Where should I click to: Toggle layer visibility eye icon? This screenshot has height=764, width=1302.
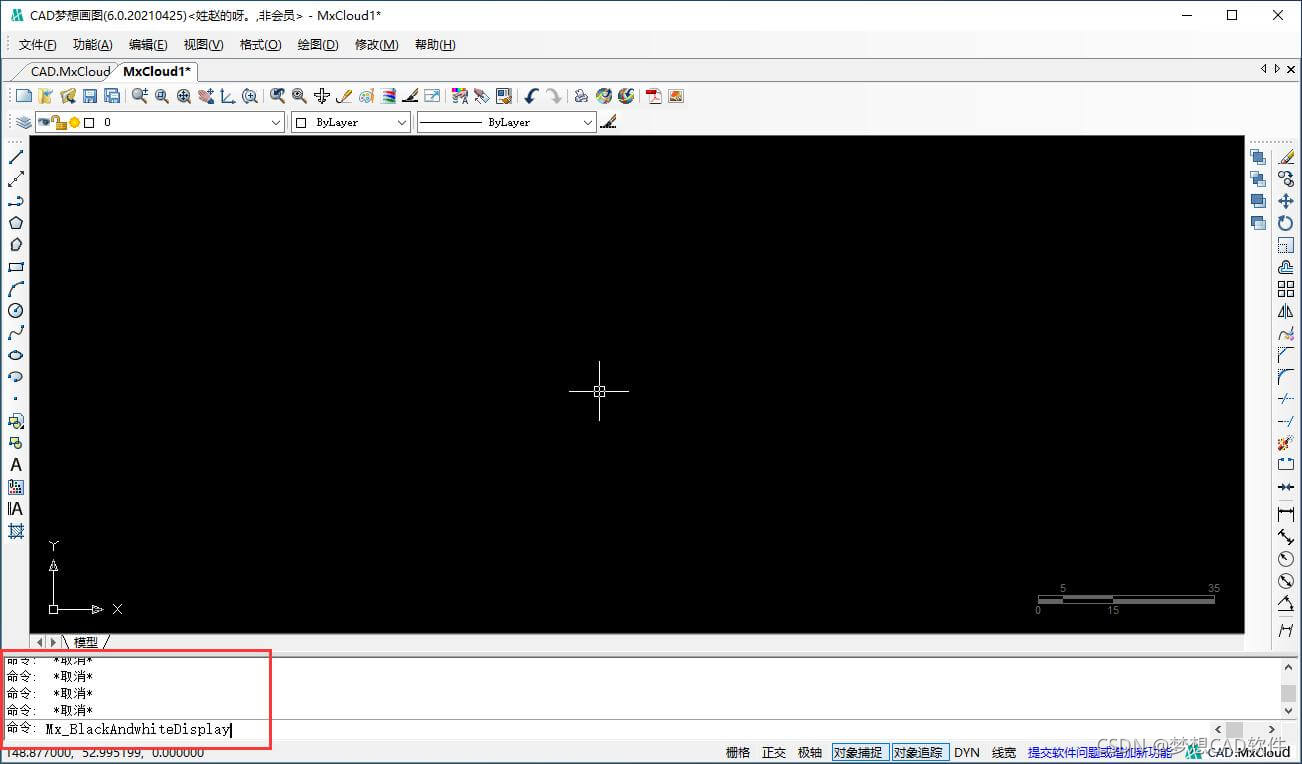coord(45,122)
